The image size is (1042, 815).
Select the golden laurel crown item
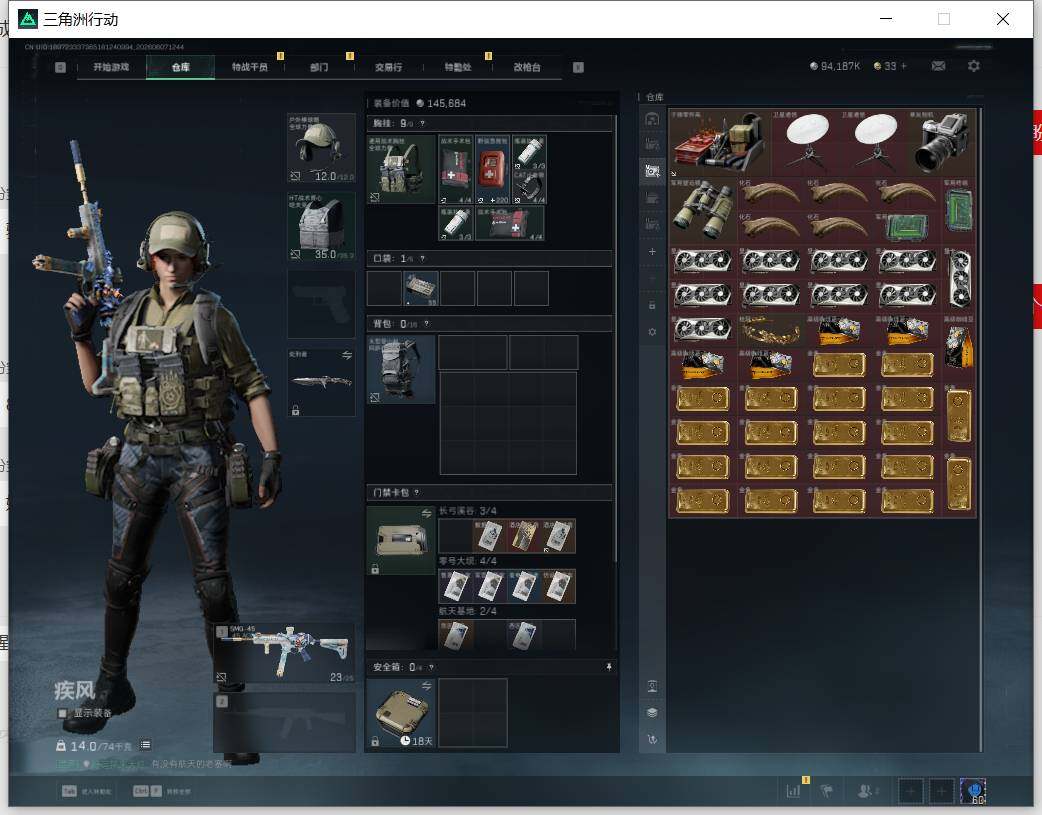coord(771,330)
